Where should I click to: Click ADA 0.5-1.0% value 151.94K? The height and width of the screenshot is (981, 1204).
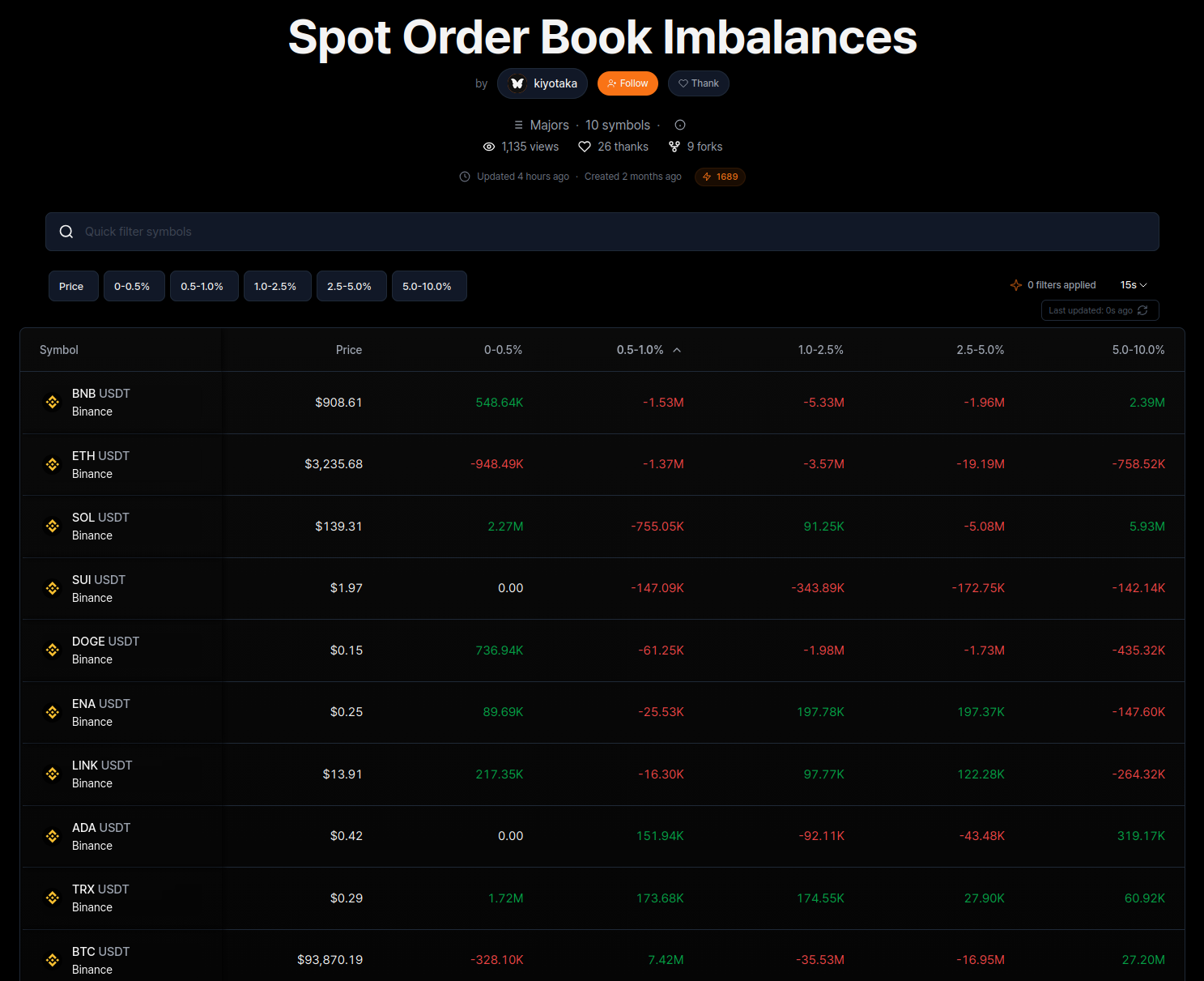pos(660,836)
